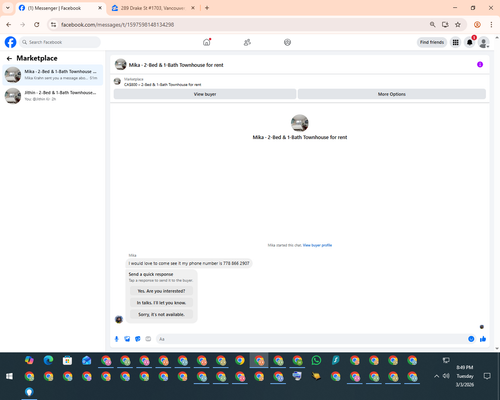Switch to the Messenger Facebook browser tab
The image size is (500, 400).
[60, 8]
